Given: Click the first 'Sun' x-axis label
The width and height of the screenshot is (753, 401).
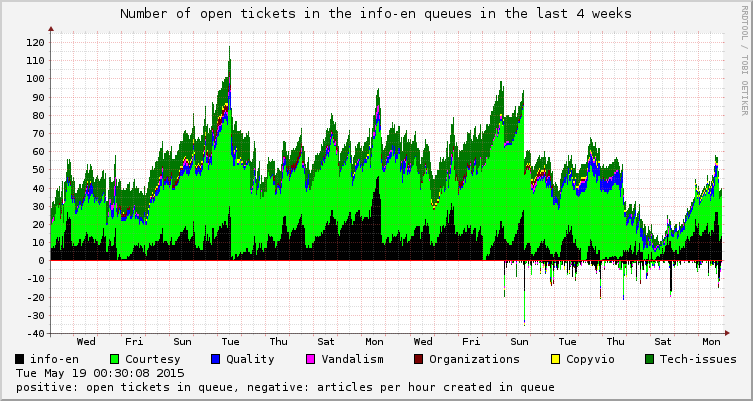Looking at the screenshot, I should tap(182, 342).
